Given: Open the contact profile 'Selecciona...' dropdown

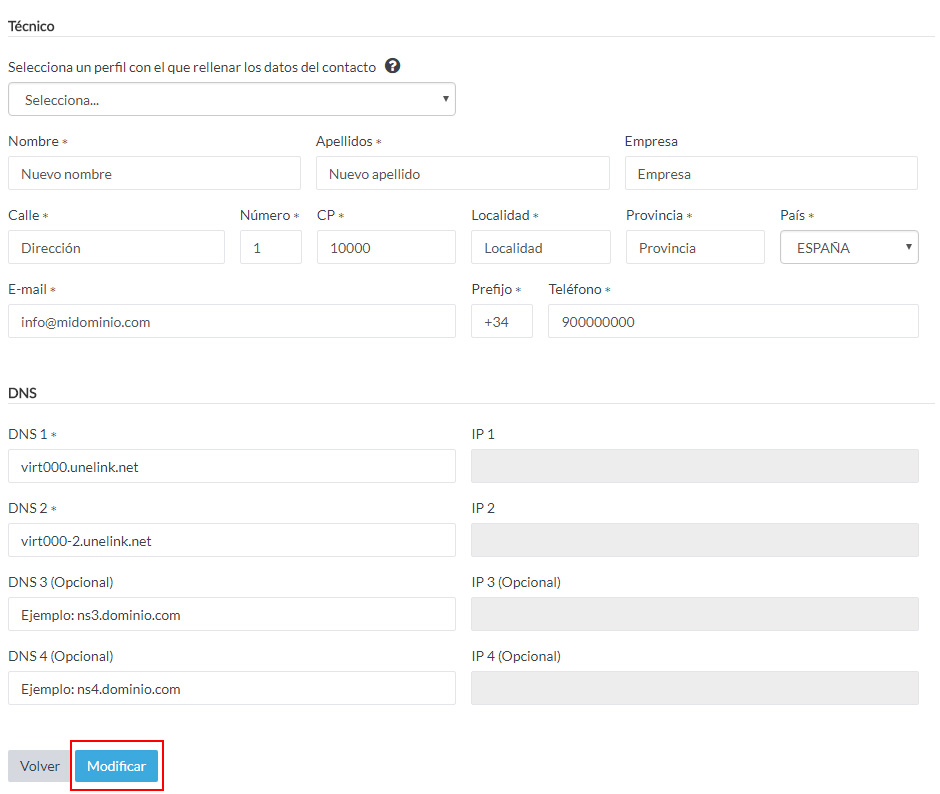Looking at the screenshot, I should pyautogui.click(x=231, y=100).
